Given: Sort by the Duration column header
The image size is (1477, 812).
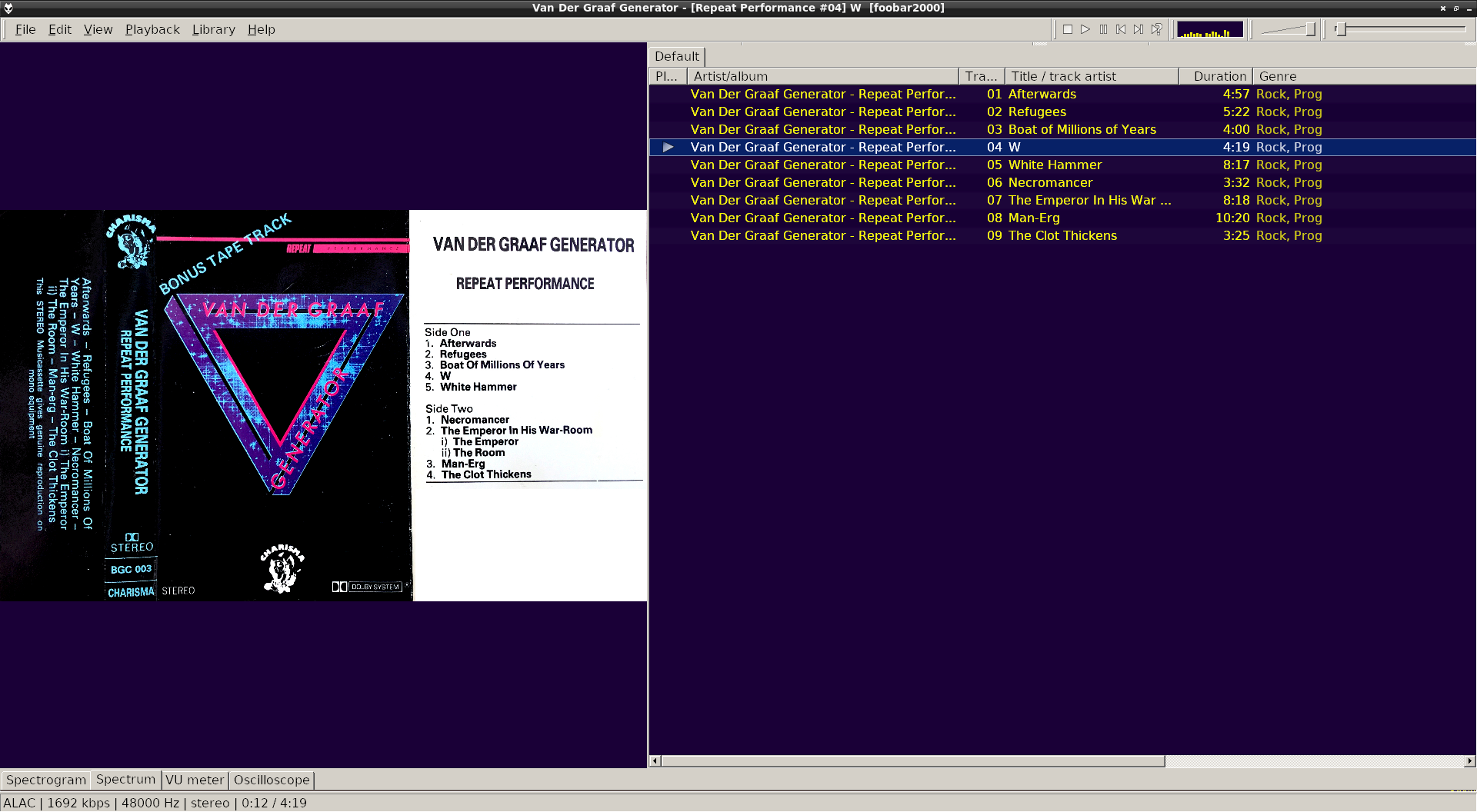Looking at the screenshot, I should pyautogui.click(x=1216, y=76).
